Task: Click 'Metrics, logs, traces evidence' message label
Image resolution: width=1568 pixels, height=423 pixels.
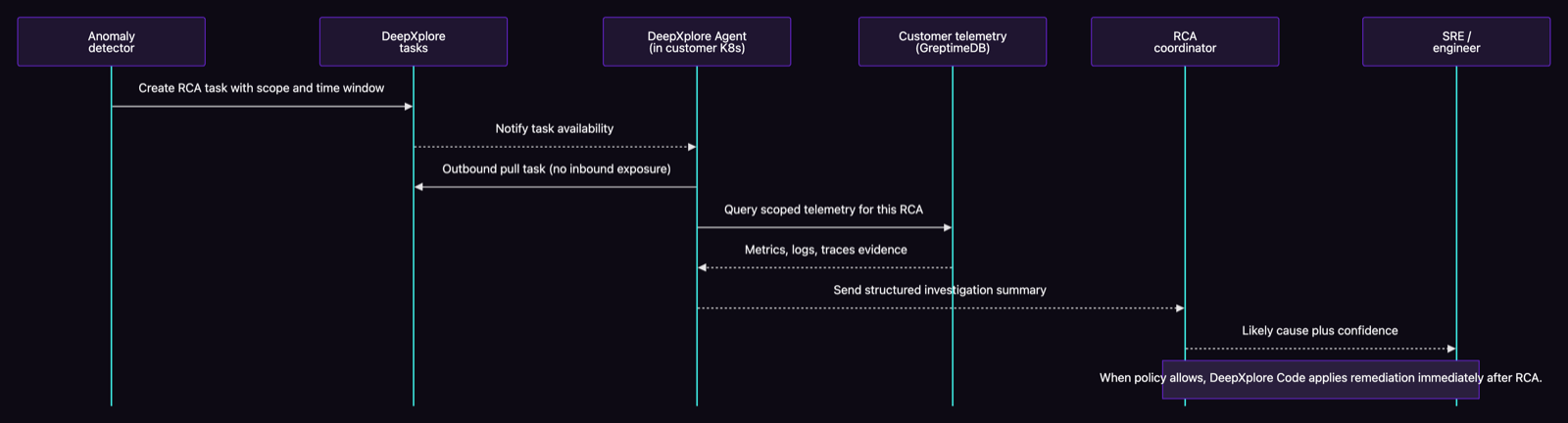Action: (x=826, y=250)
